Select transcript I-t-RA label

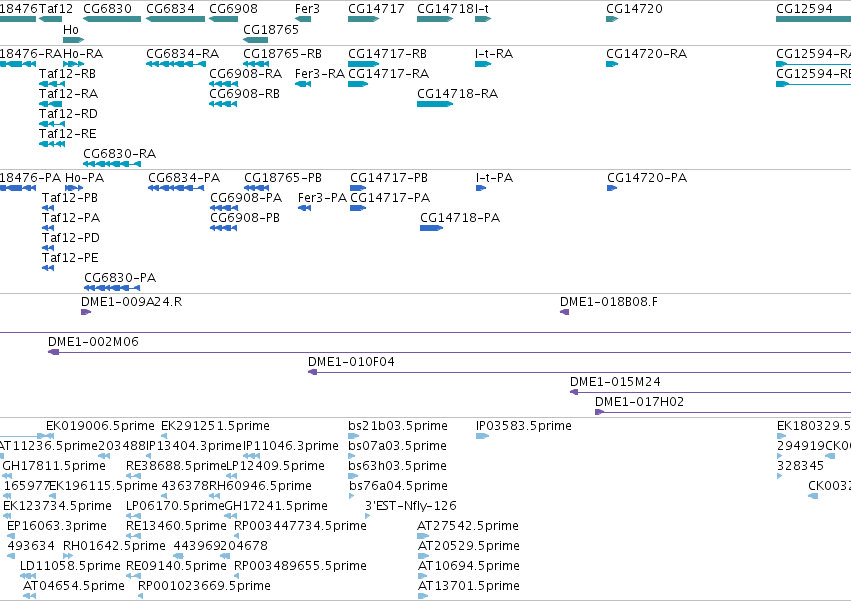click(x=494, y=54)
